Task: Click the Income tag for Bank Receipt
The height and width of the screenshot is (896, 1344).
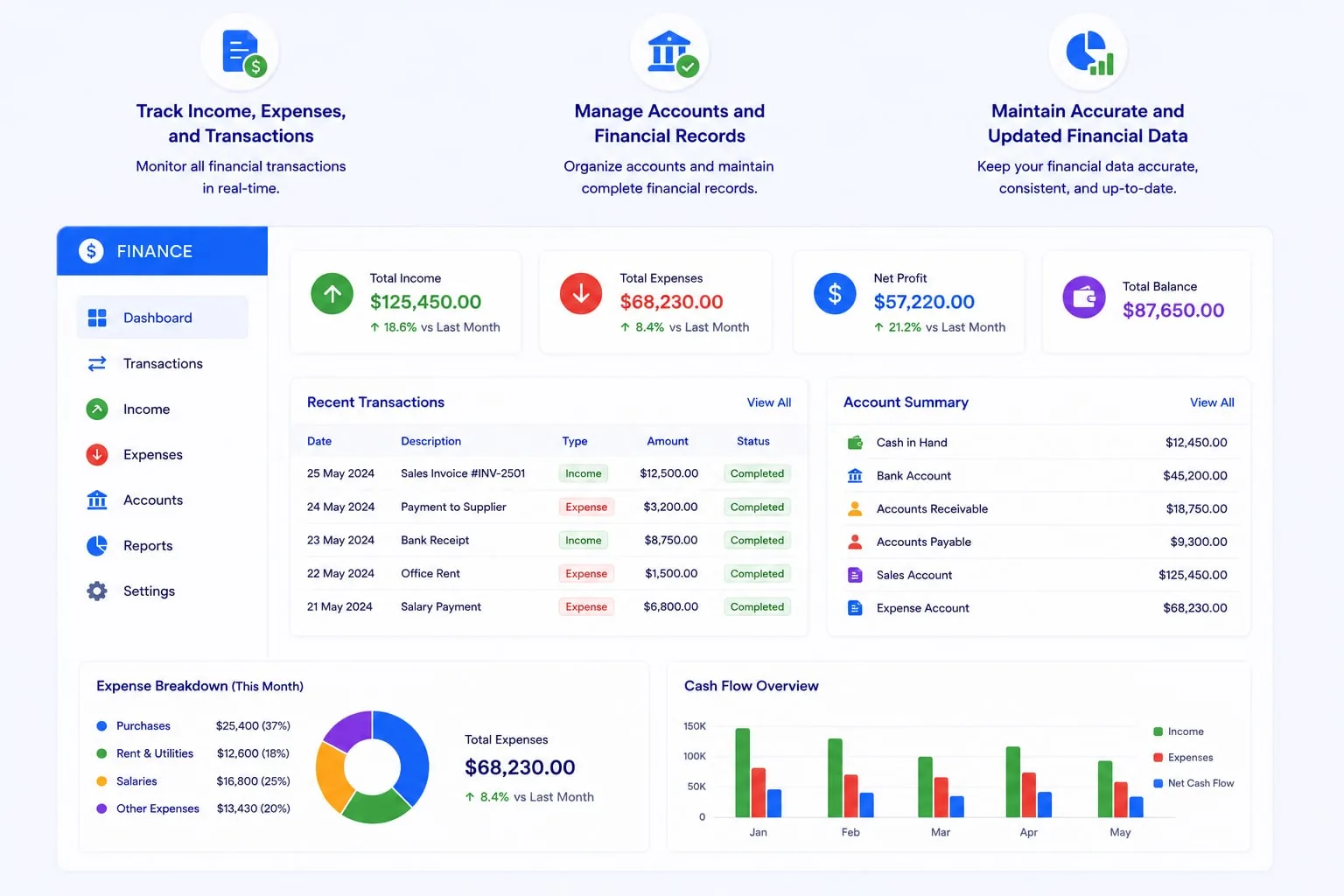Action: point(584,540)
